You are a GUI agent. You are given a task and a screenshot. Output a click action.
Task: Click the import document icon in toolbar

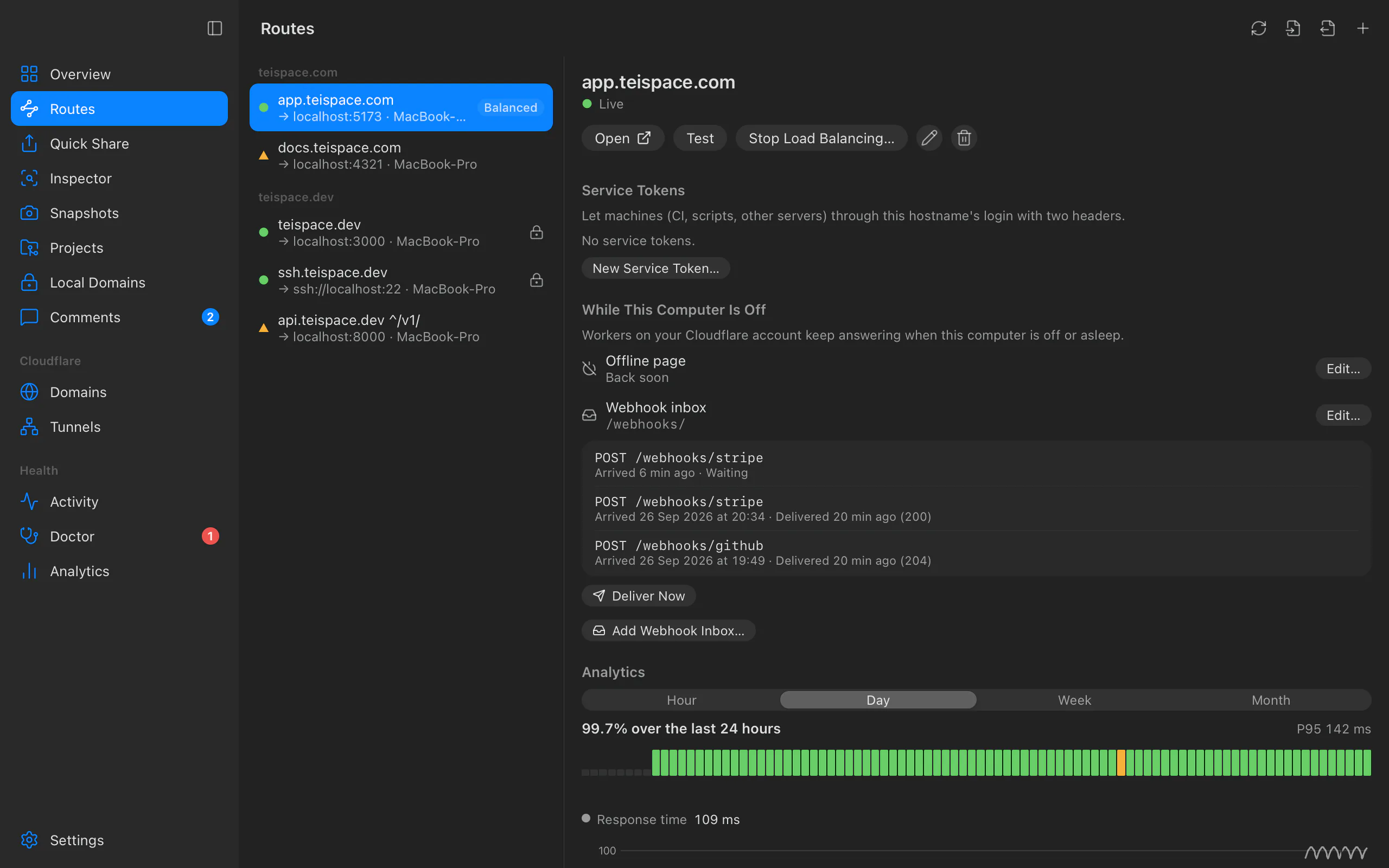tap(1292, 28)
